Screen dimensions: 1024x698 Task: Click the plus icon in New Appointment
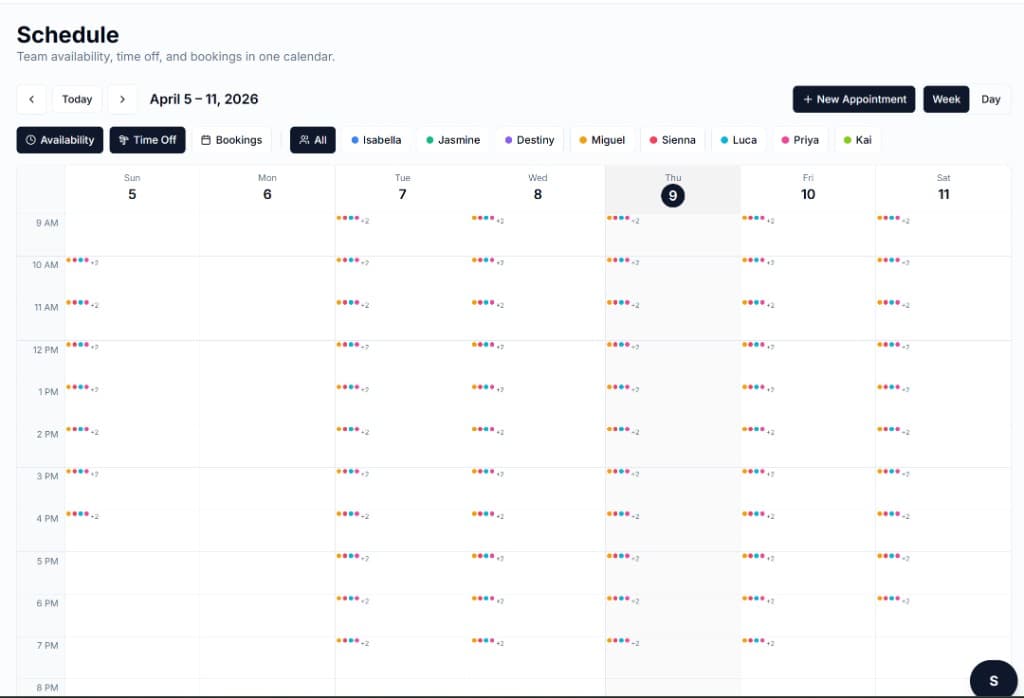click(806, 99)
